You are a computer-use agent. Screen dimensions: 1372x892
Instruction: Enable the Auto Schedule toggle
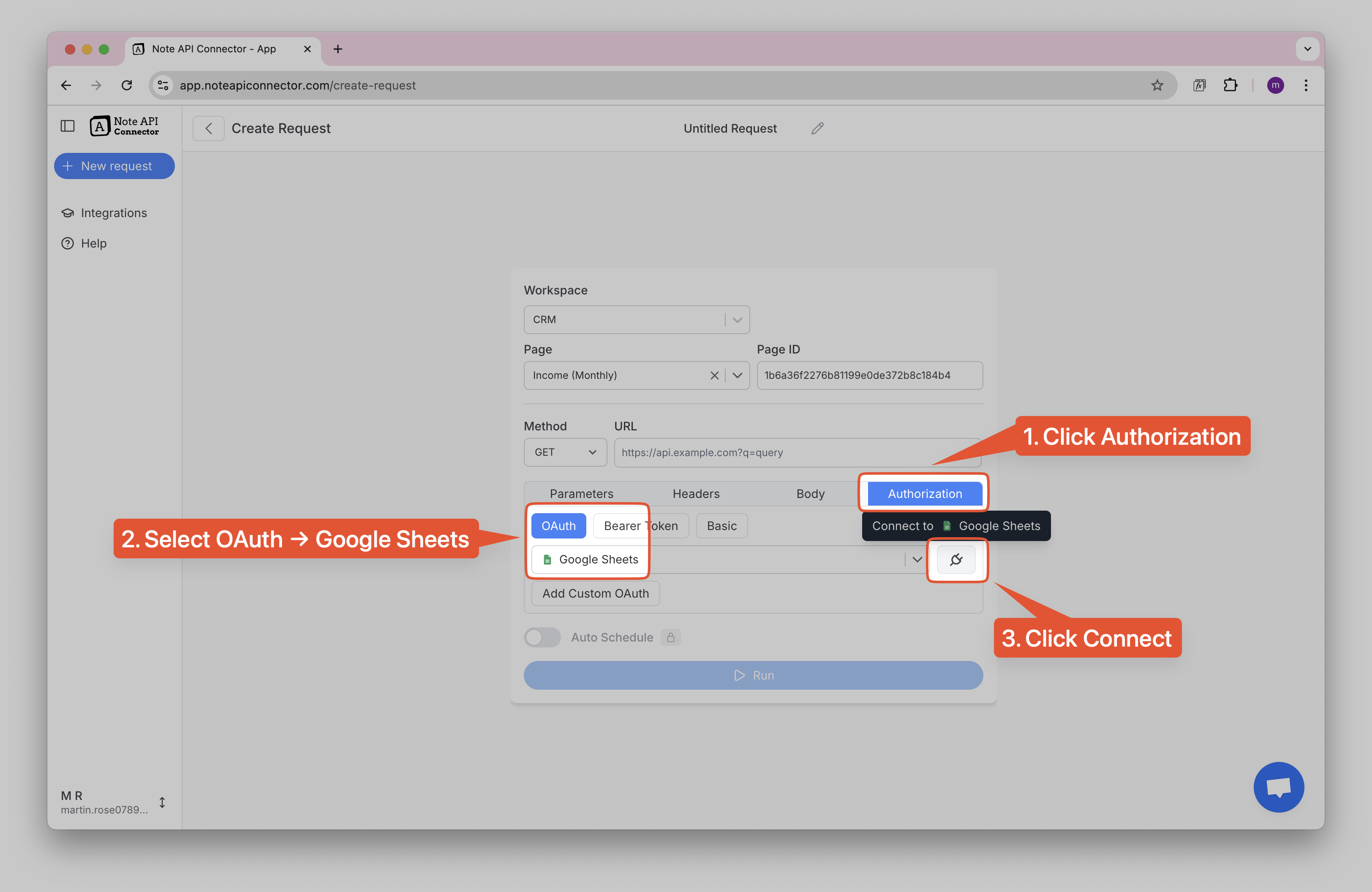pyautogui.click(x=542, y=637)
